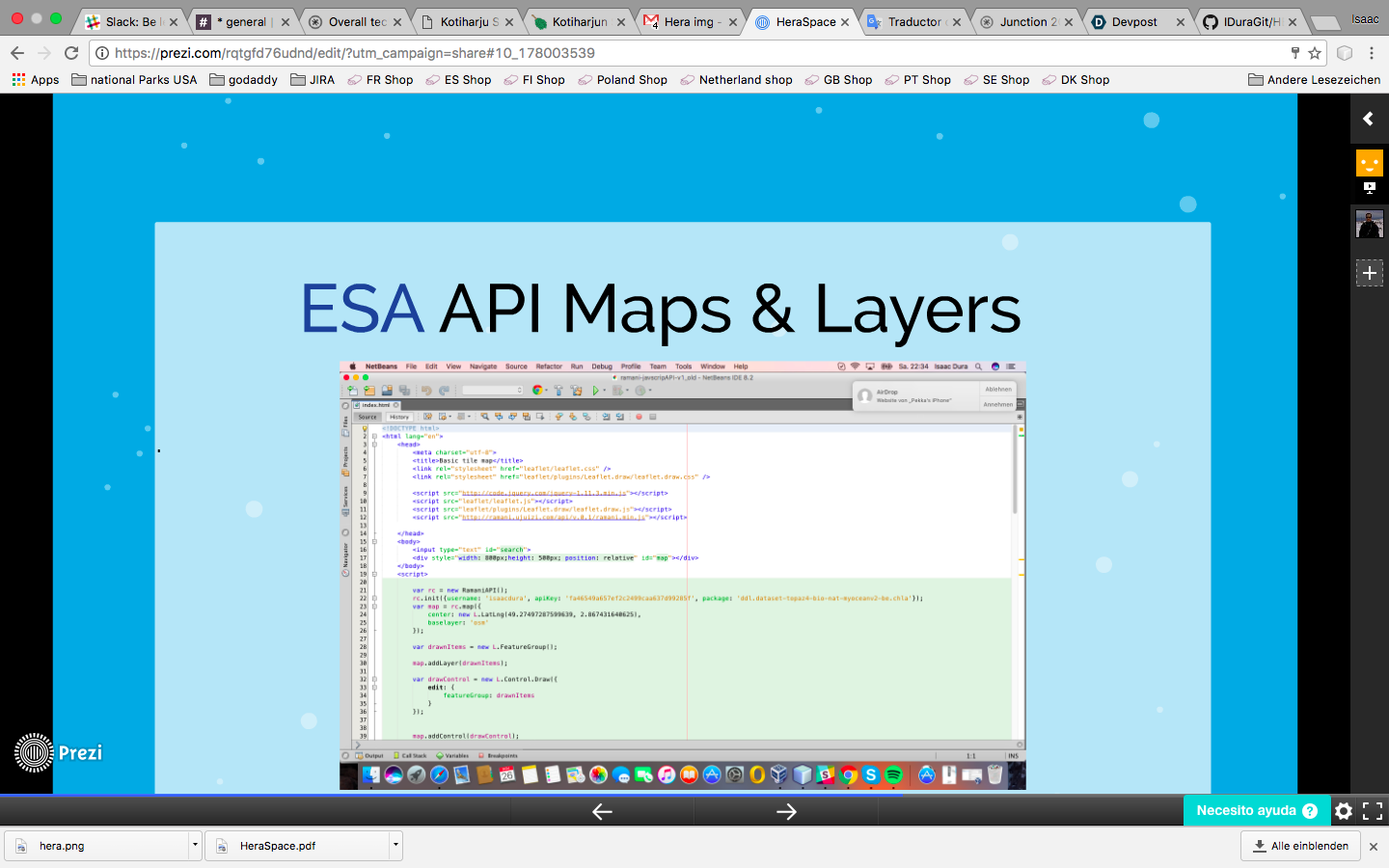Add a collaborator with the plus button
This screenshot has width=1389, height=868.
[1370, 273]
